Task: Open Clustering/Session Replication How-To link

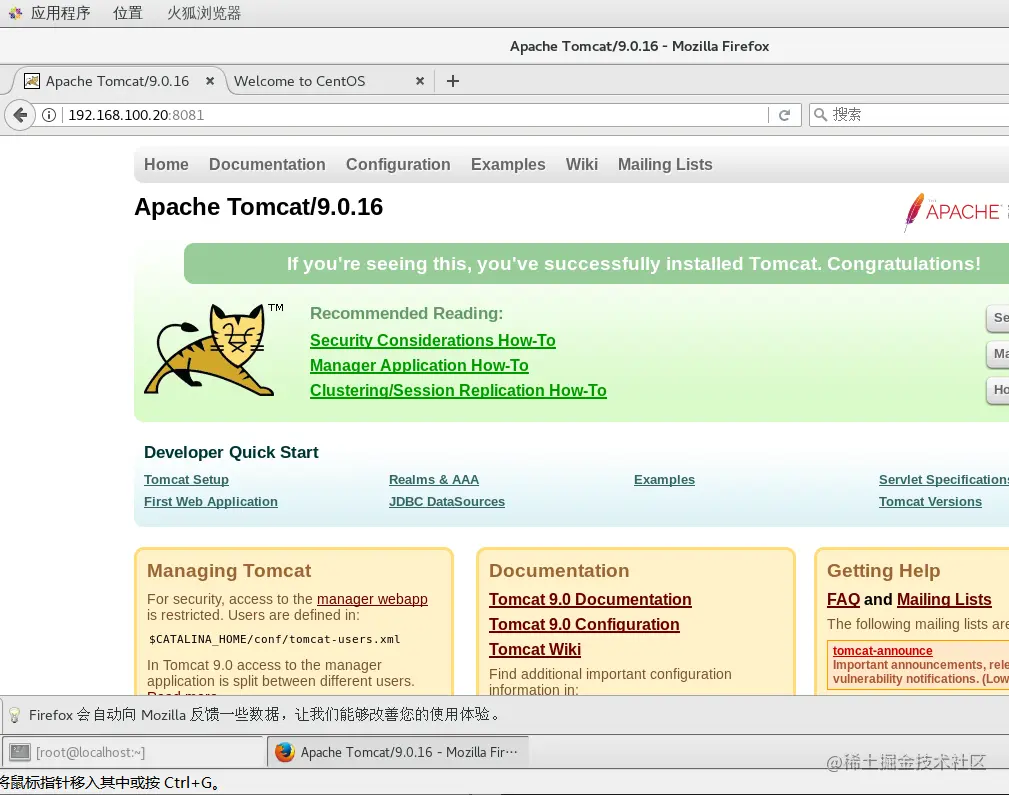Action: pos(458,391)
